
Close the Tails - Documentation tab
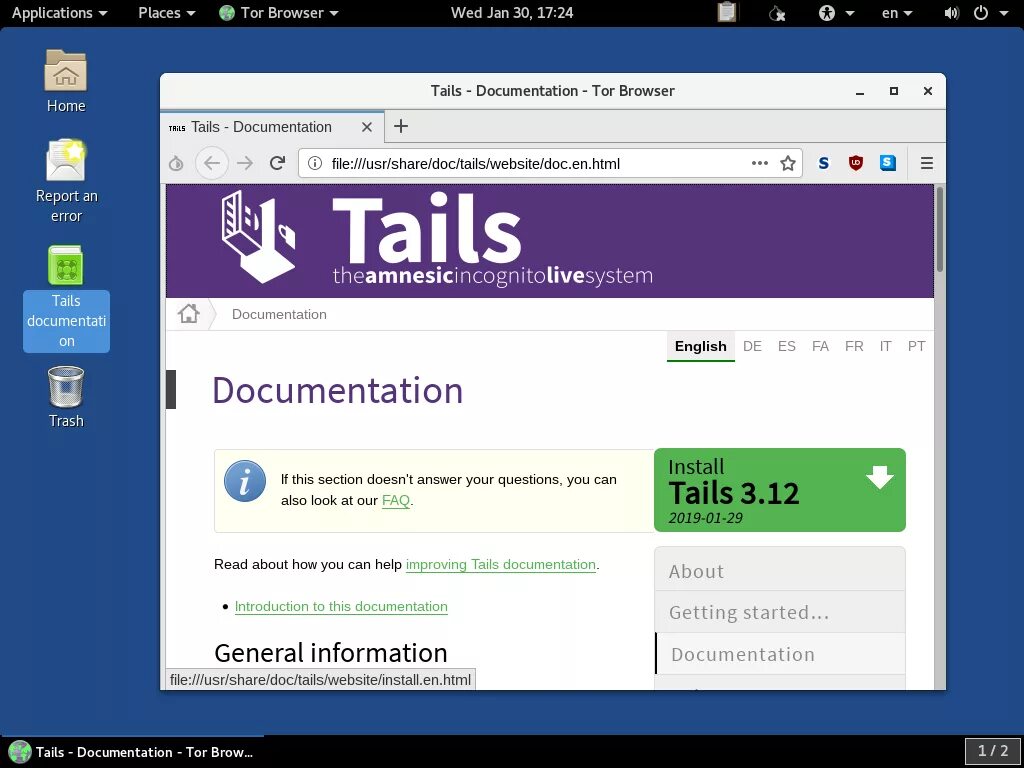click(367, 127)
